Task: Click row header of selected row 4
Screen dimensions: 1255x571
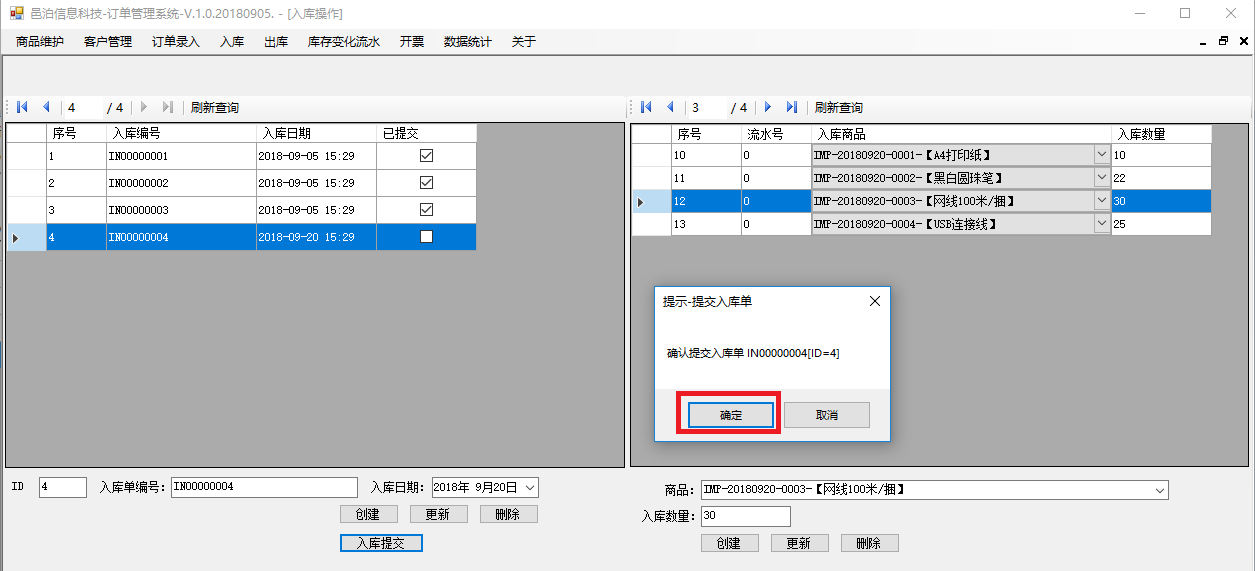Action: tap(26, 237)
